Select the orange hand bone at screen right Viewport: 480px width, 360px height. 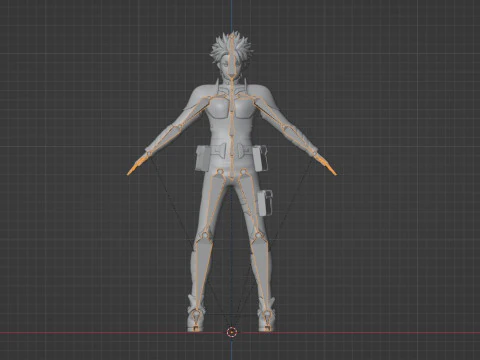(326, 165)
